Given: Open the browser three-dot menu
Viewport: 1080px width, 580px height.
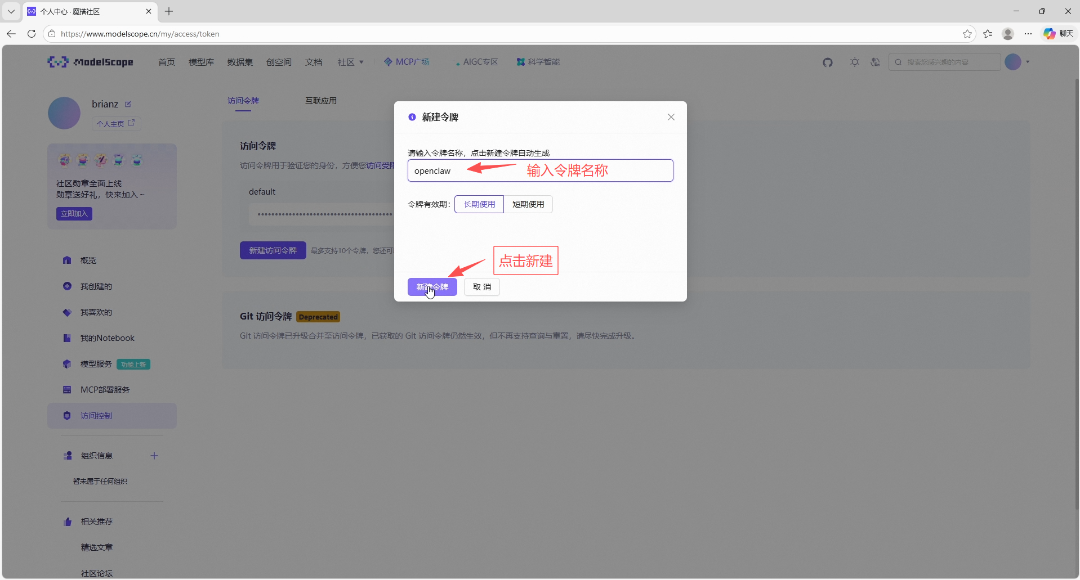Looking at the screenshot, I should (x=1028, y=33).
